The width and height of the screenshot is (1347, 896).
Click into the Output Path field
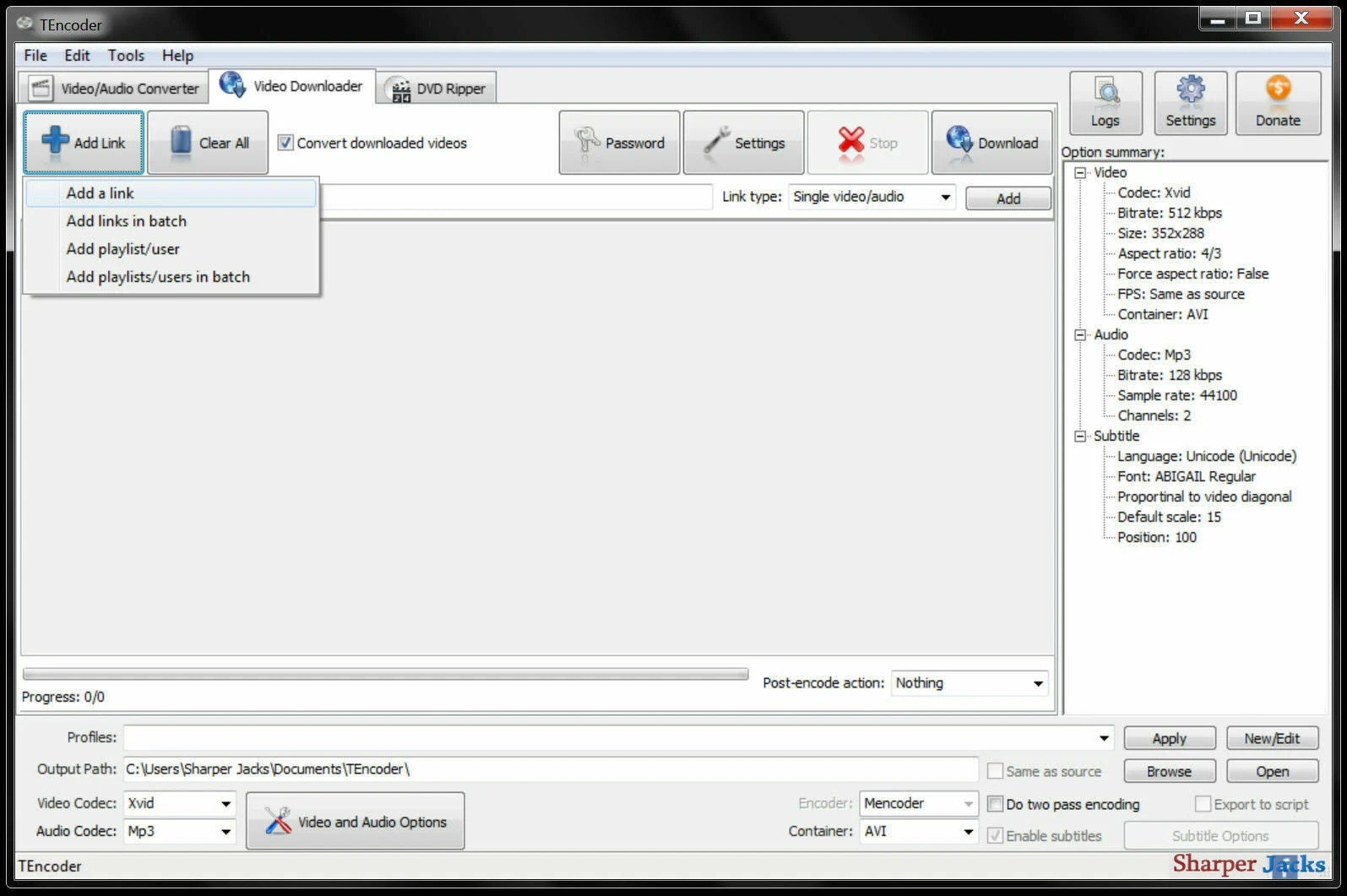(551, 769)
